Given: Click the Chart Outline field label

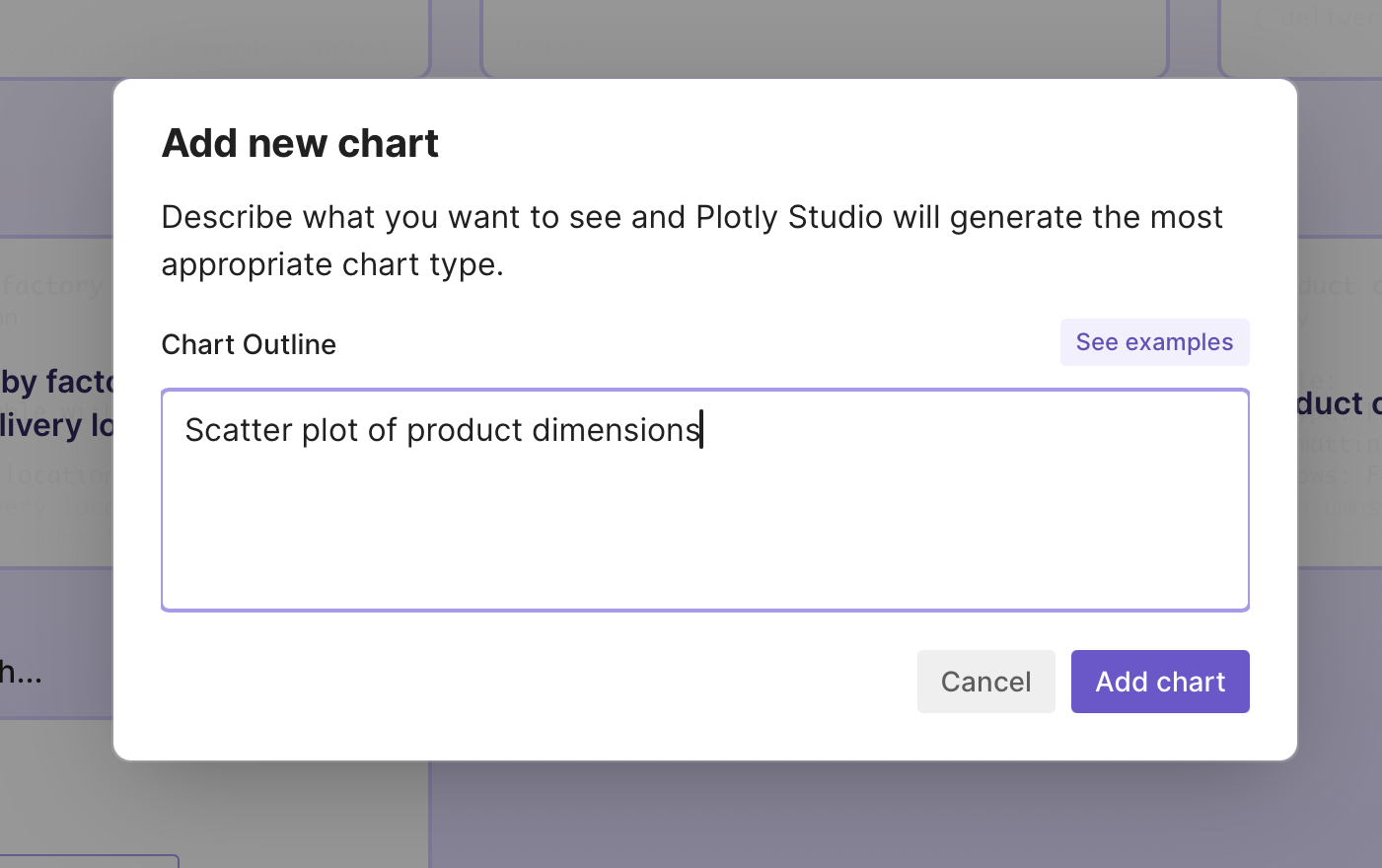Looking at the screenshot, I should click(x=248, y=343).
